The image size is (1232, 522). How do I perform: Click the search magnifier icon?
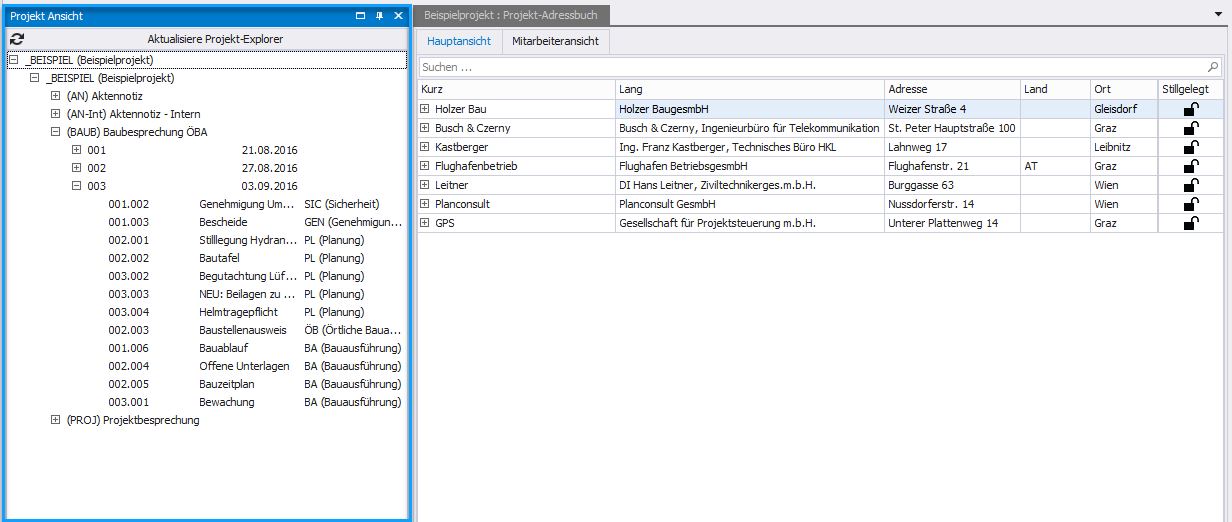pyautogui.click(x=1214, y=67)
